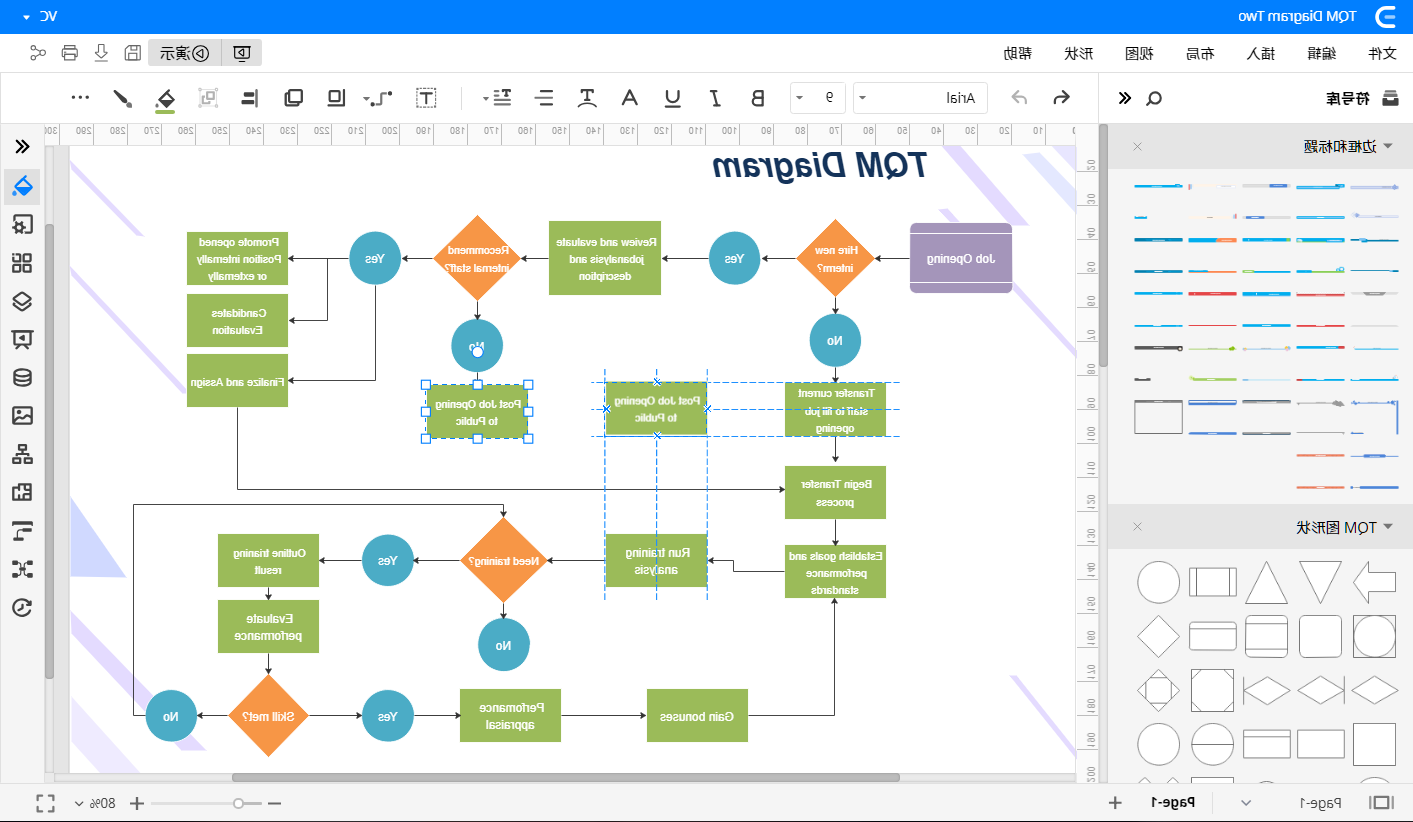The height and width of the screenshot is (822, 1413).
Task: Open the font size 9 dropdown
Action: tap(817, 98)
